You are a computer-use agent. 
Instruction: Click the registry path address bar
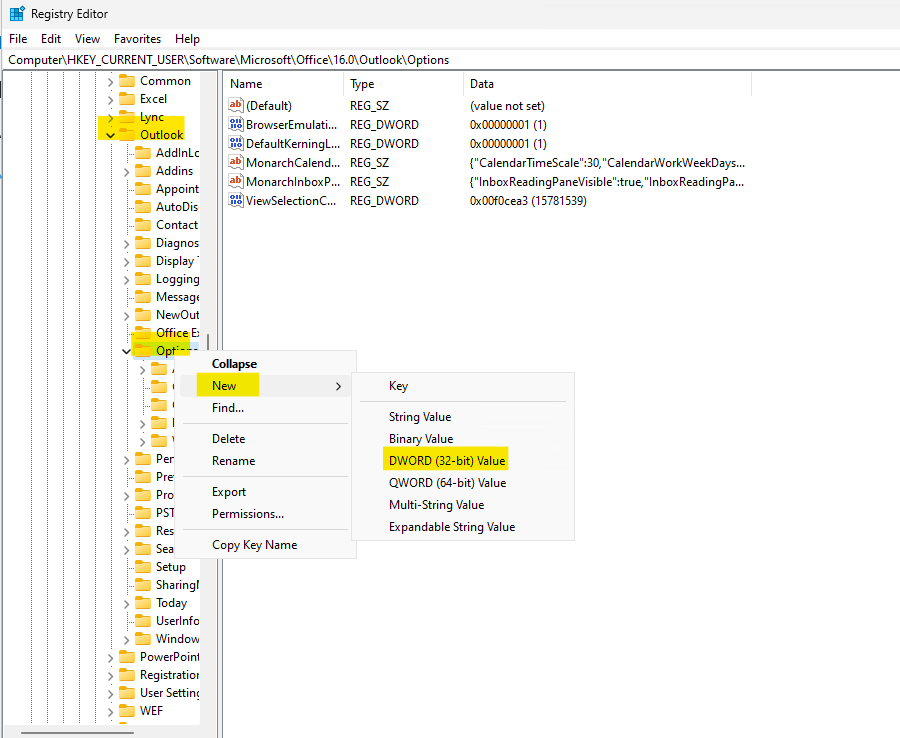450,60
